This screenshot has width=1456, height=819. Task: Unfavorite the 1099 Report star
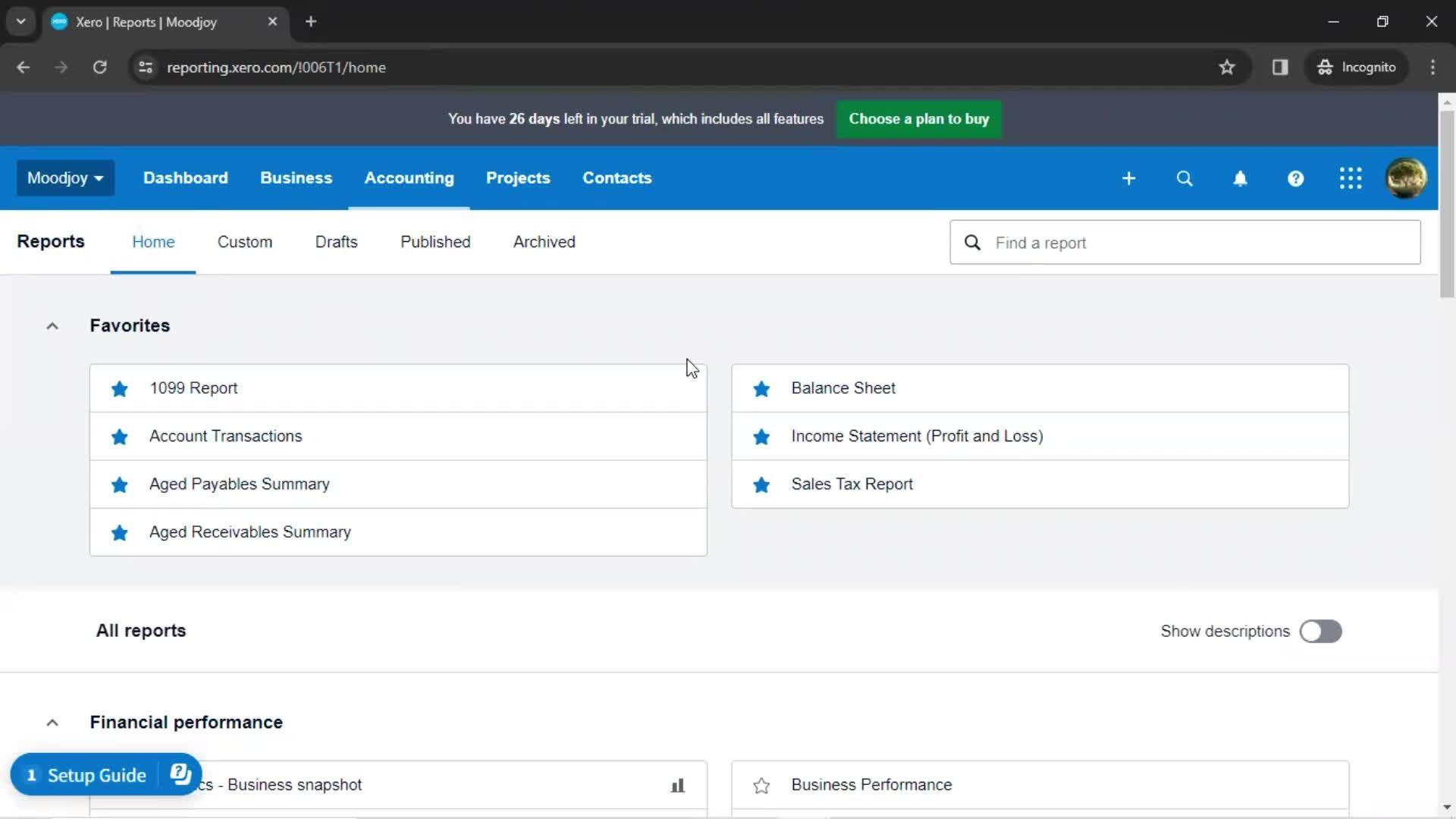[119, 388]
